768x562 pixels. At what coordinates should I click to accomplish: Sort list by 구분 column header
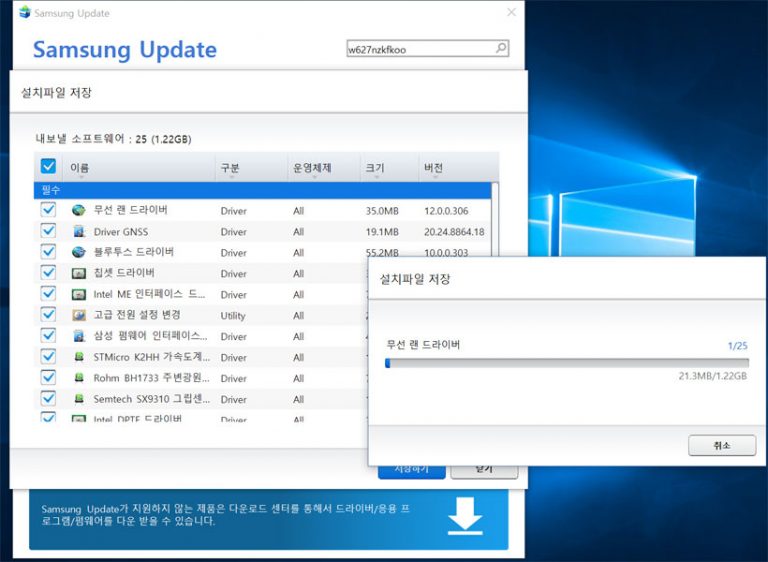tap(251, 168)
